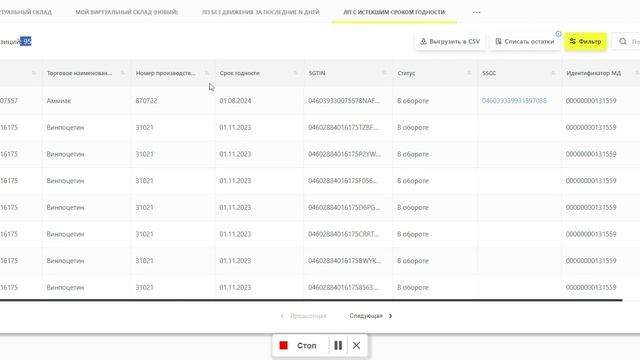Open the ЛП с истекшим сроком годности tab
Screen dimensions: 640x360
pos(394,12)
